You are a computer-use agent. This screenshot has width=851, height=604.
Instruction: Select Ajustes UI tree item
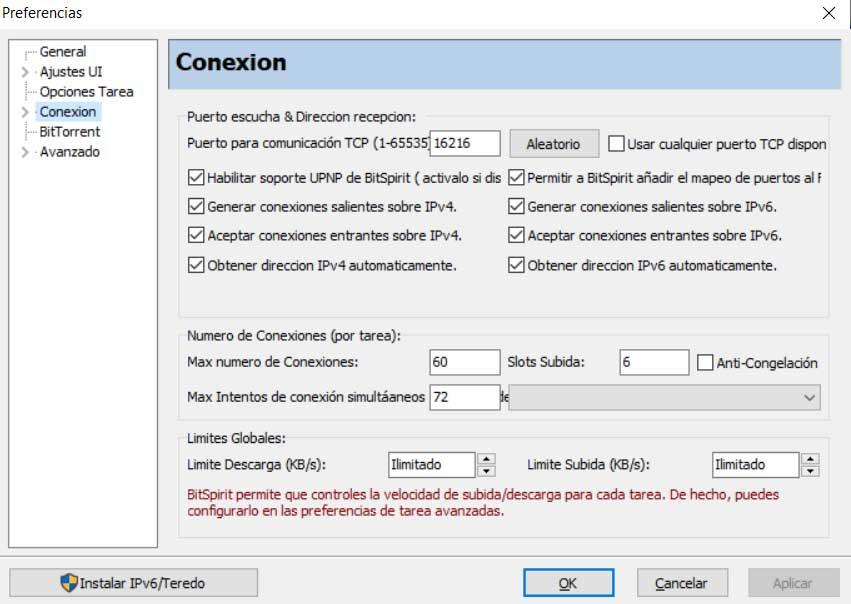point(71,72)
